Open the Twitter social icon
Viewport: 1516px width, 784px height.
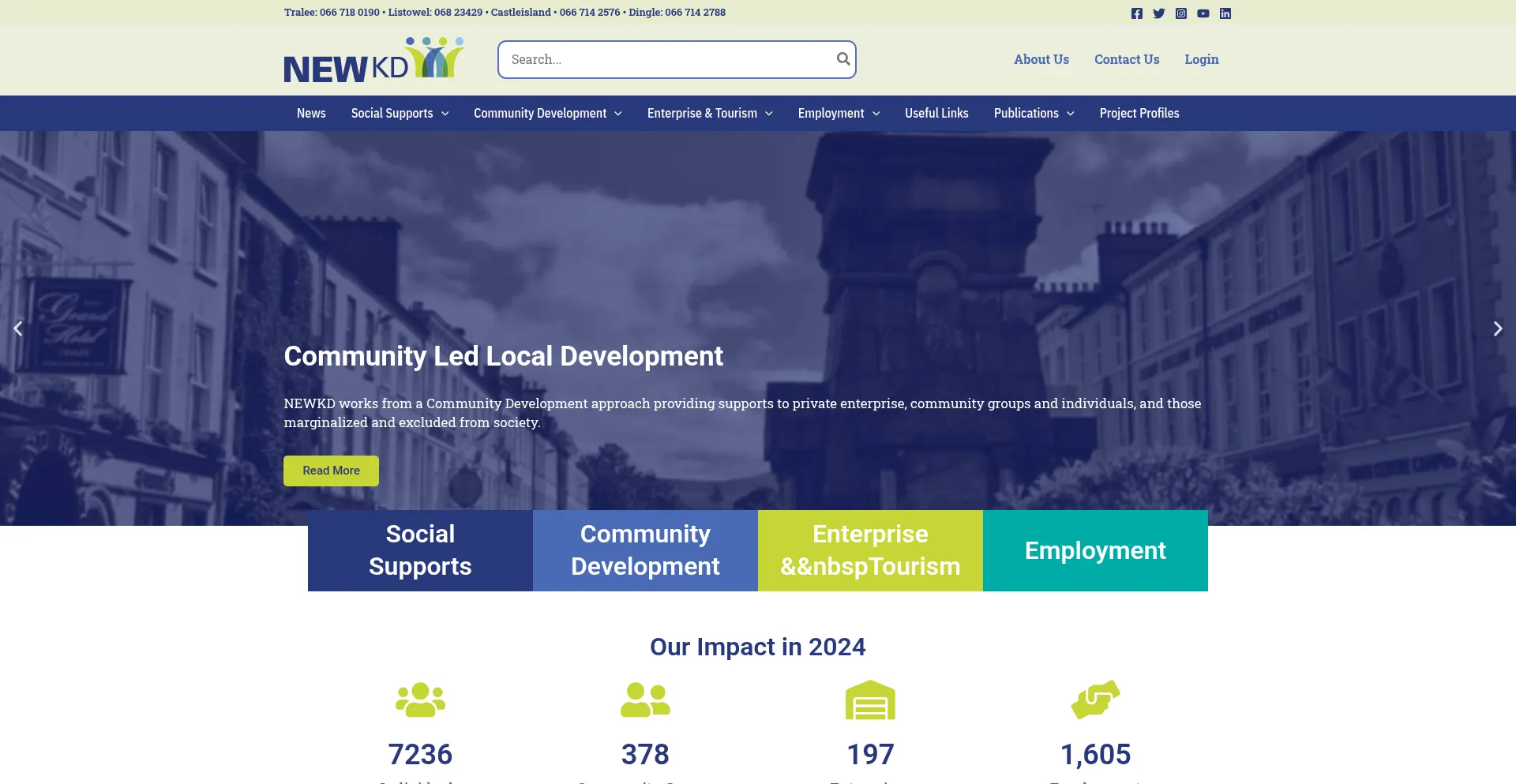click(x=1158, y=13)
